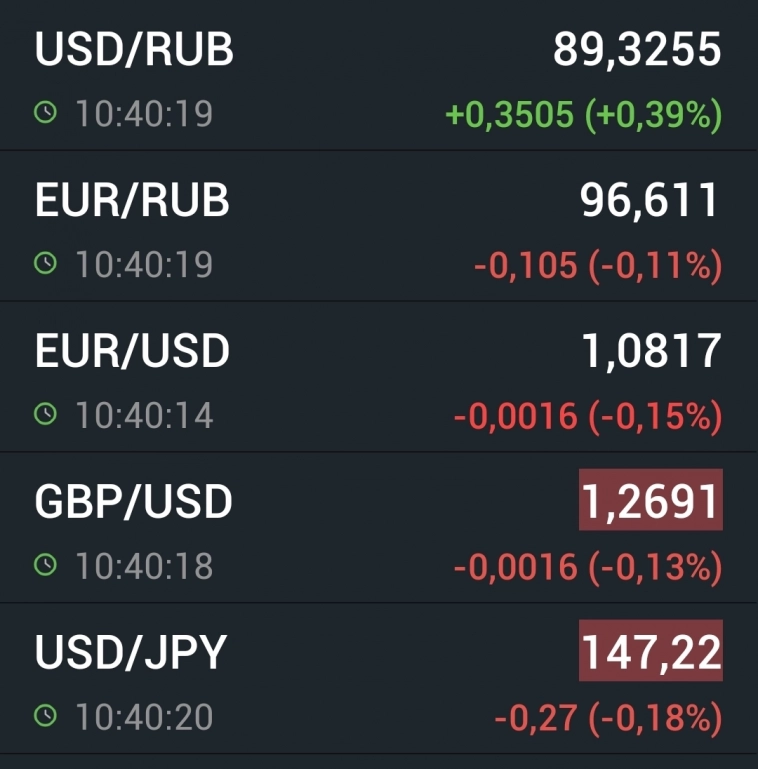Click the USD/RUB price 89,3255
This screenshot has height=769, width=758.
637,50
